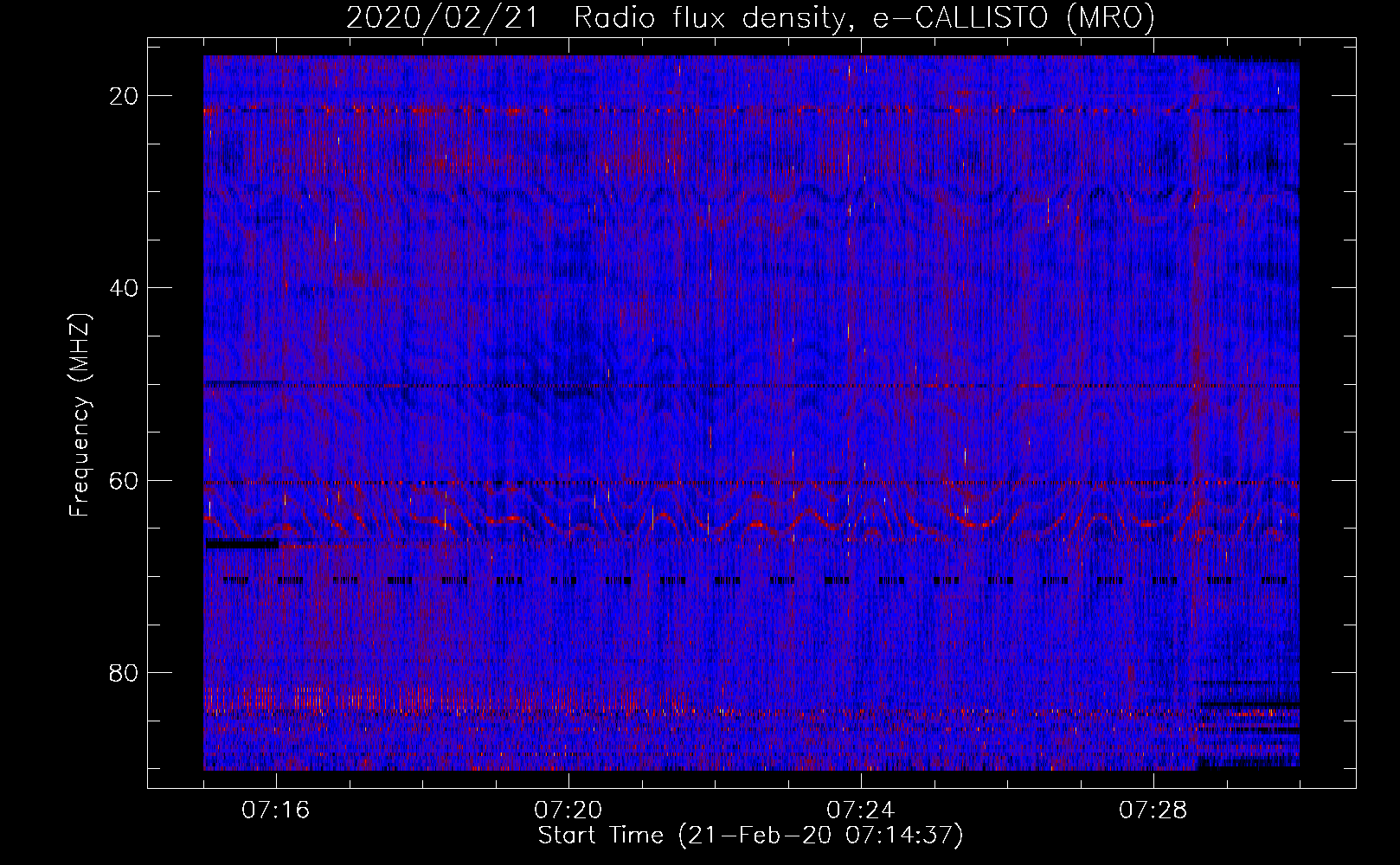This screenshot has height=865, width=1400.
Task: Click the 07:20 time tick label
Action: [568, 811]
